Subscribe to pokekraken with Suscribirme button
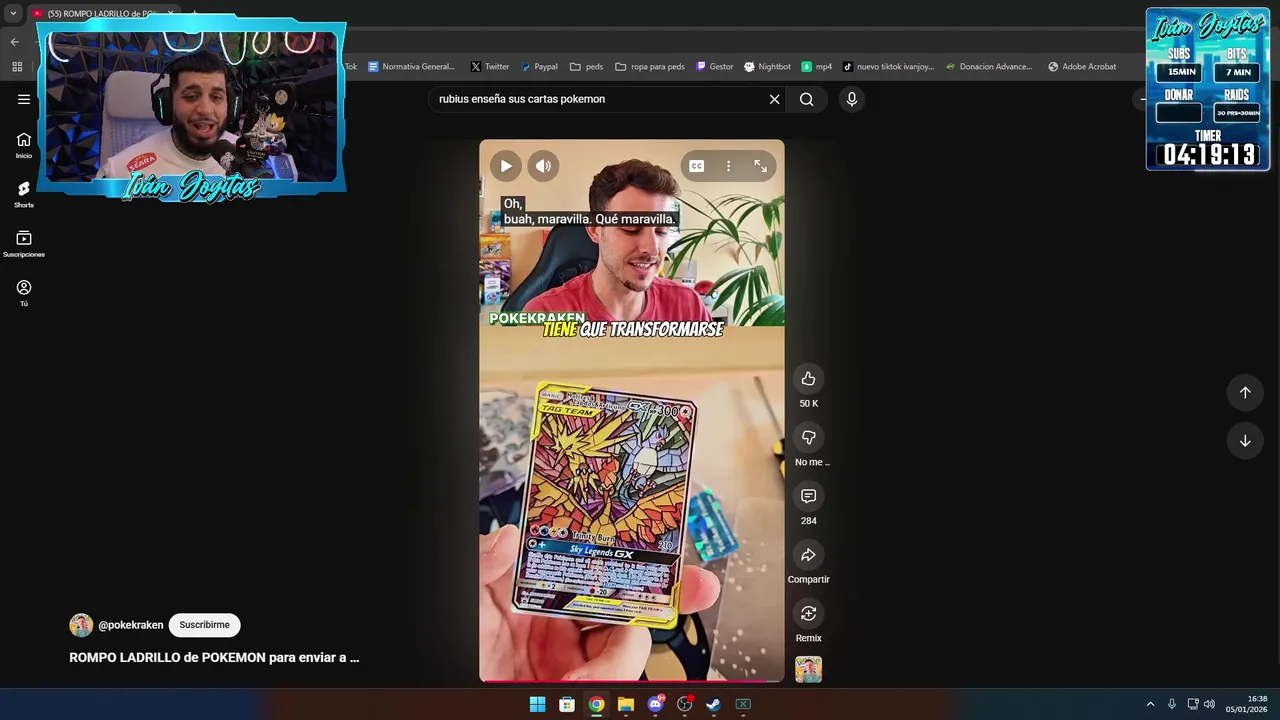1280x720 pixels. [204, 625]
